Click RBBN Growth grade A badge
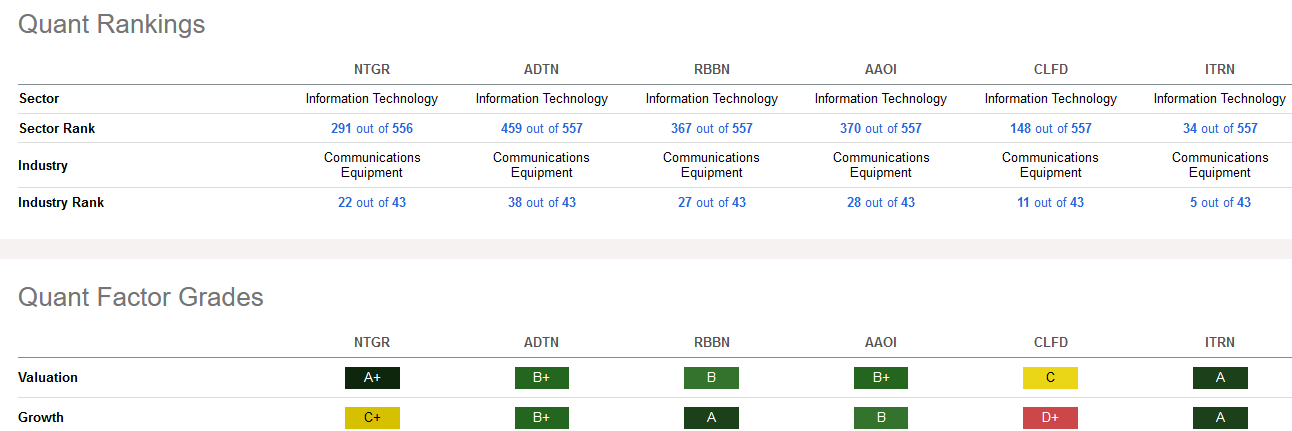The width and height of the screenshot is (1292, 431). (x=712, y=418)
